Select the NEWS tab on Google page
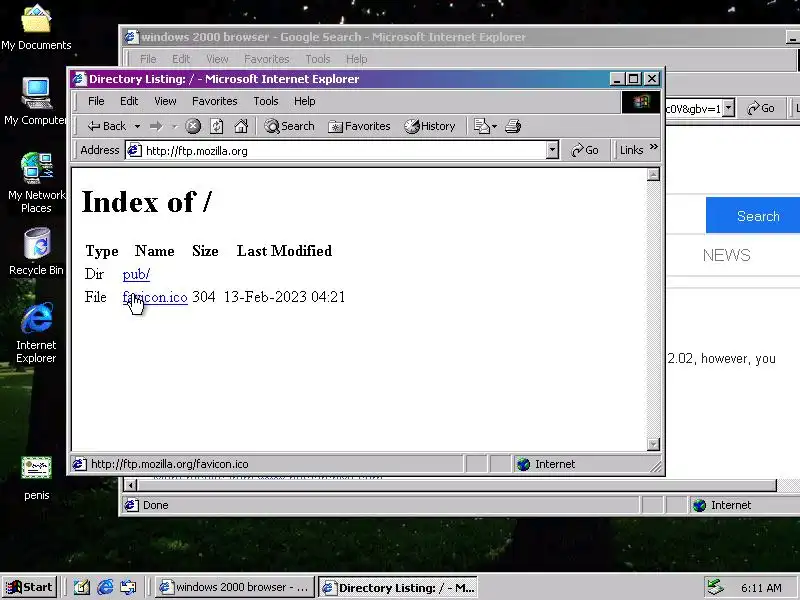Viewport: 800px width, 600px height. click(x=727, y=255)
